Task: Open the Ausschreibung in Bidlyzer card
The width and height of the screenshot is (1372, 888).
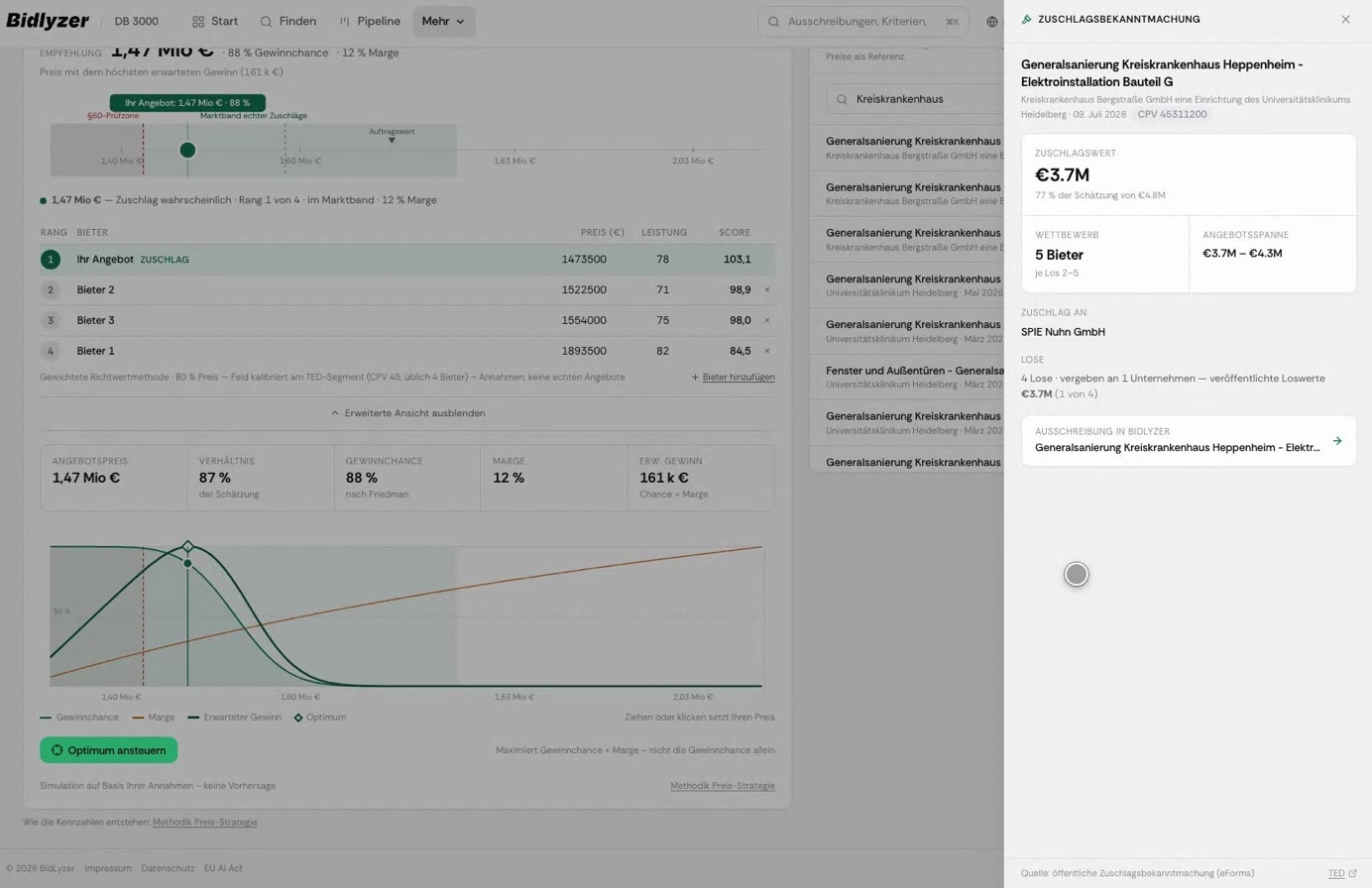Action: click(x=1189, y=440)
